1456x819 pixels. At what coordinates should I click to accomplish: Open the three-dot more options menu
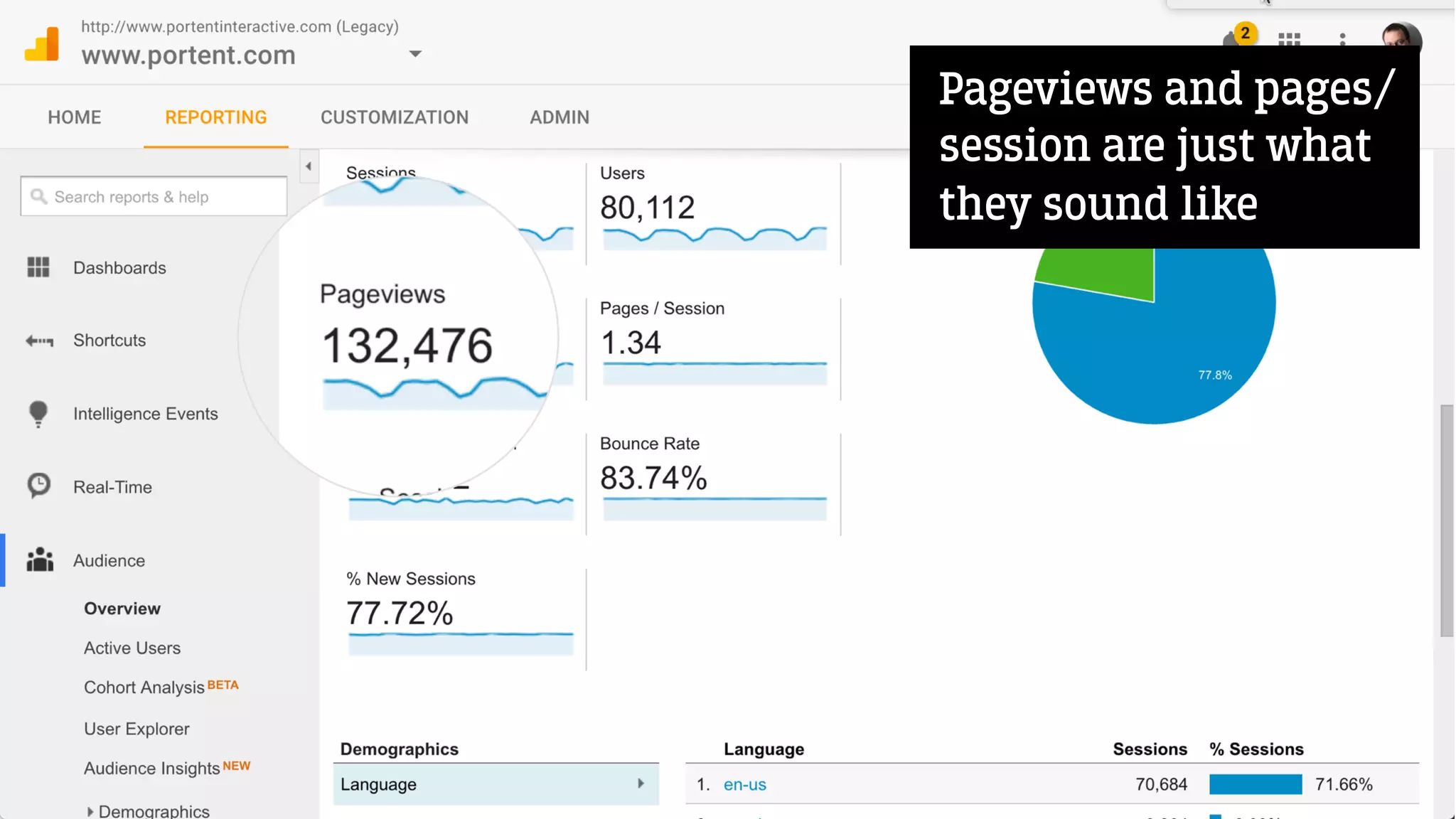1342,39
